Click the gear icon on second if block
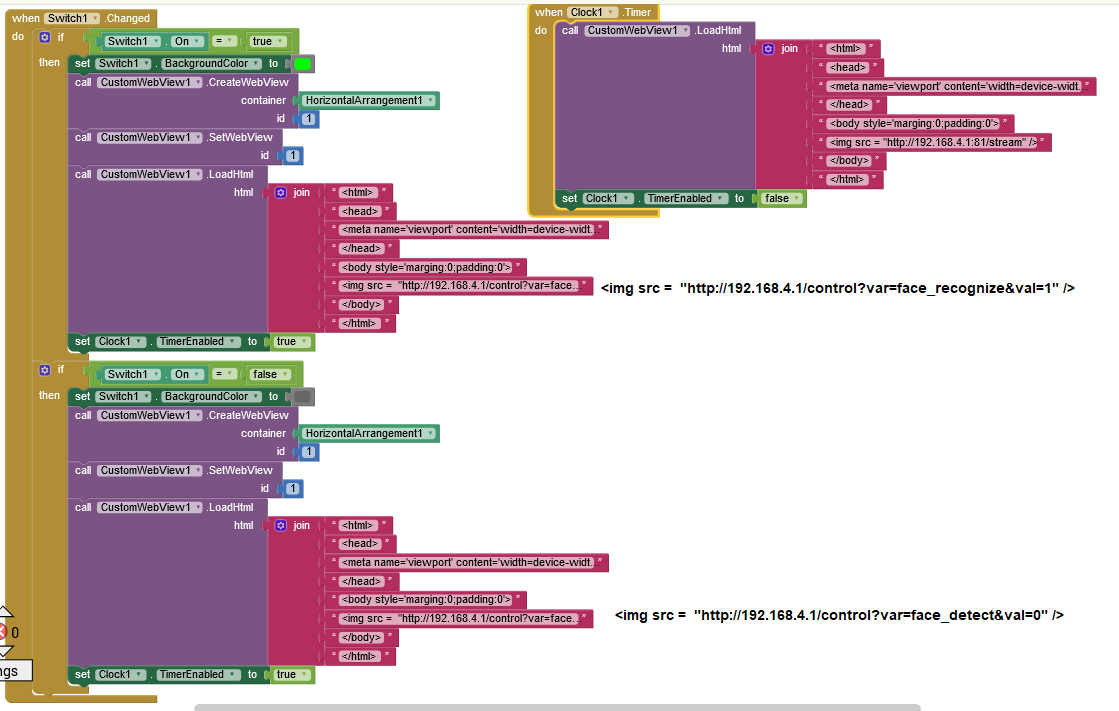1119x711 pixels. coord(44,370)
